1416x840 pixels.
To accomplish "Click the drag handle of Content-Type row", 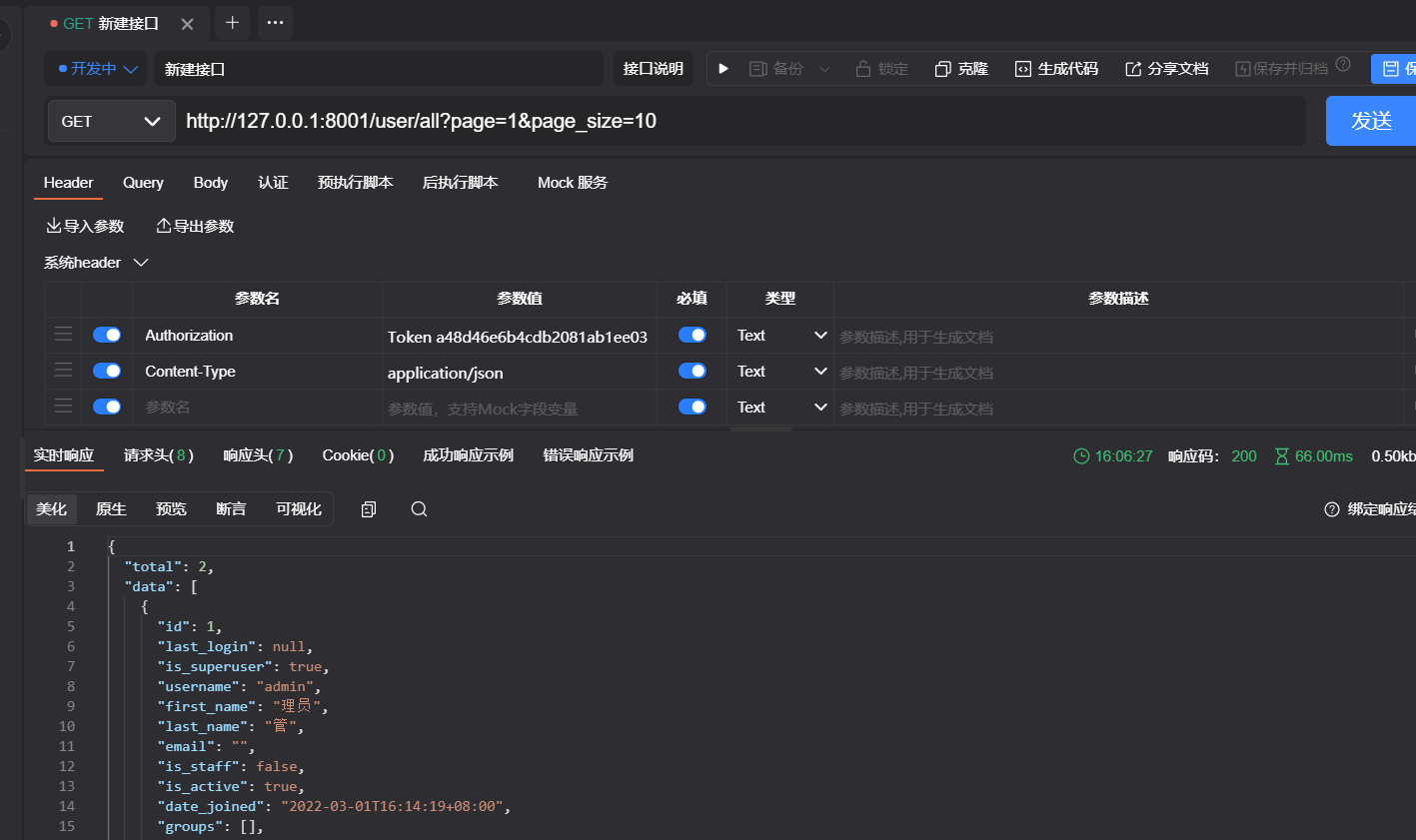I will [63, 370].
